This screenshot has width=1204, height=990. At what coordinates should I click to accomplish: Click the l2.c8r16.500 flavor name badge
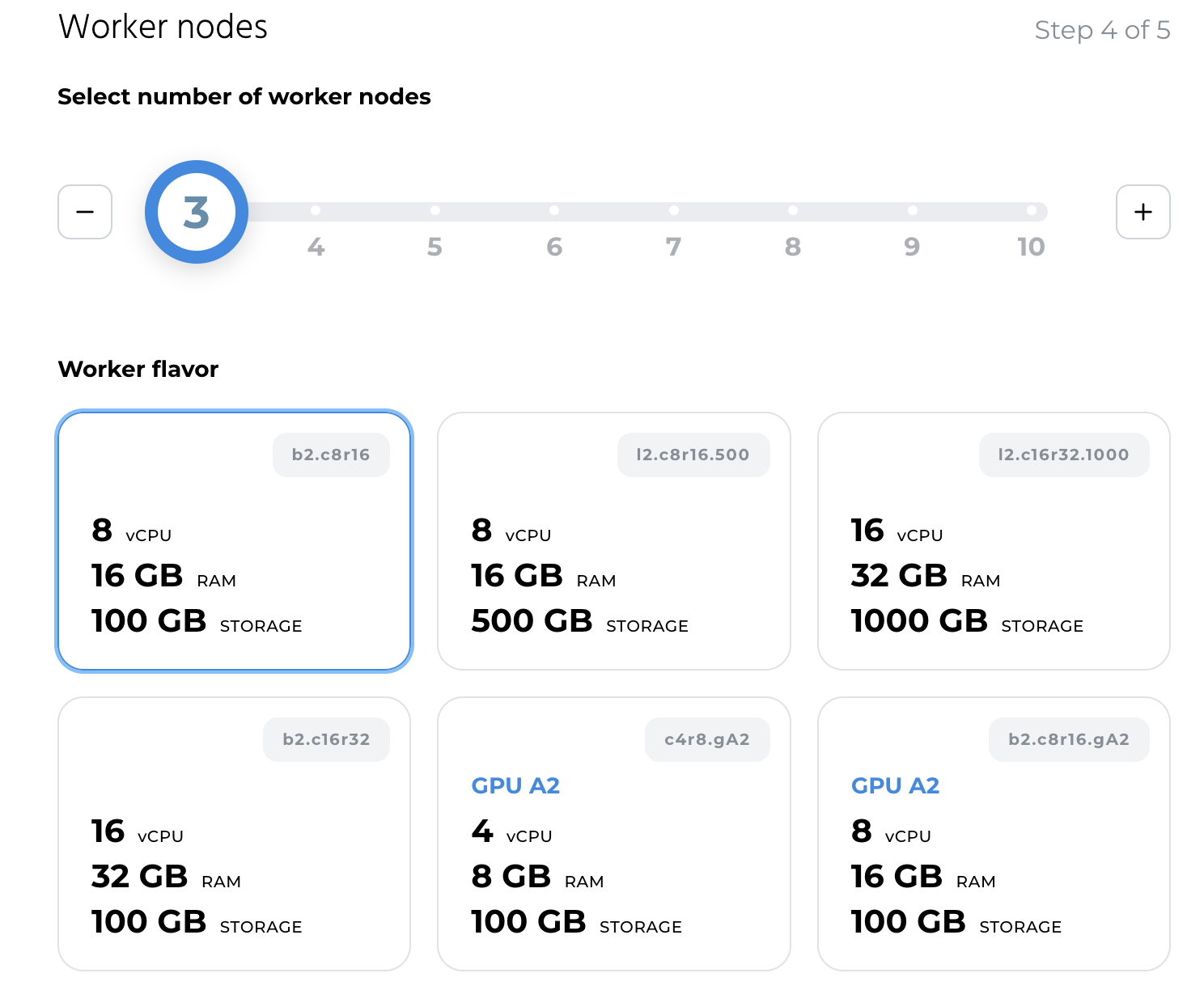coord(693,455)
